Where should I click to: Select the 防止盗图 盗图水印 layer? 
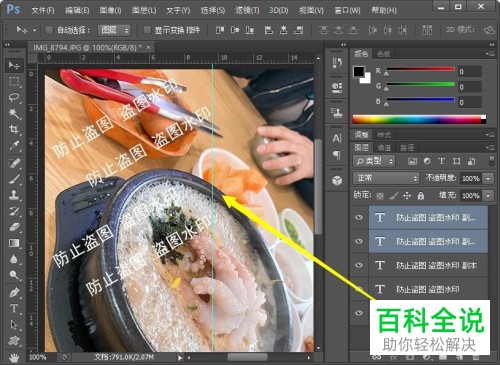[428, 289]
